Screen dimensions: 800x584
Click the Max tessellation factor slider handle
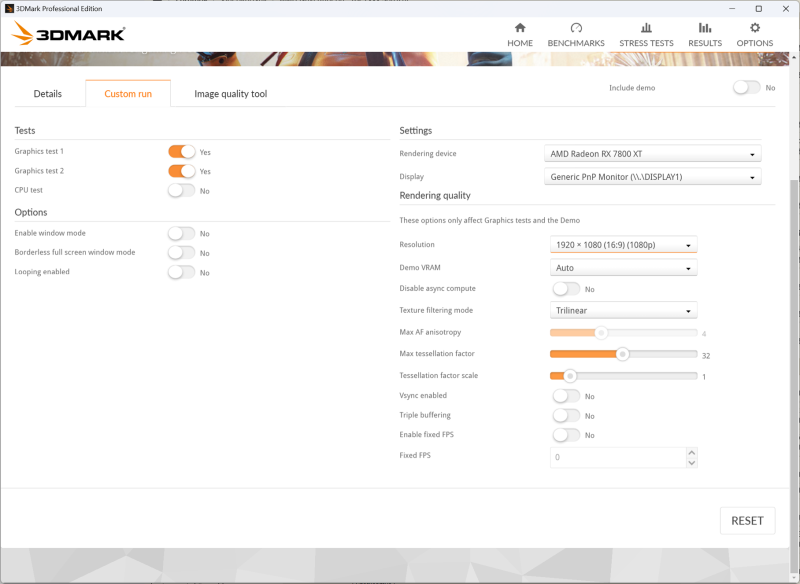(622, 354)
